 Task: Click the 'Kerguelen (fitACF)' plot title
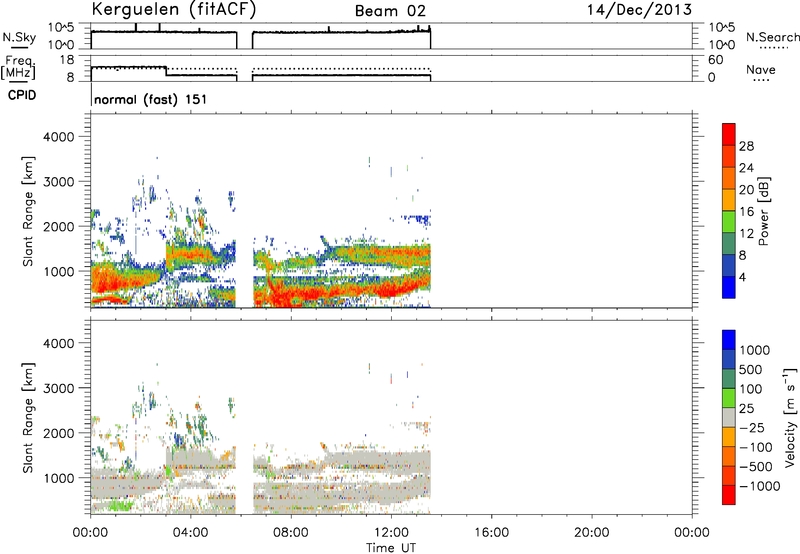173,10
